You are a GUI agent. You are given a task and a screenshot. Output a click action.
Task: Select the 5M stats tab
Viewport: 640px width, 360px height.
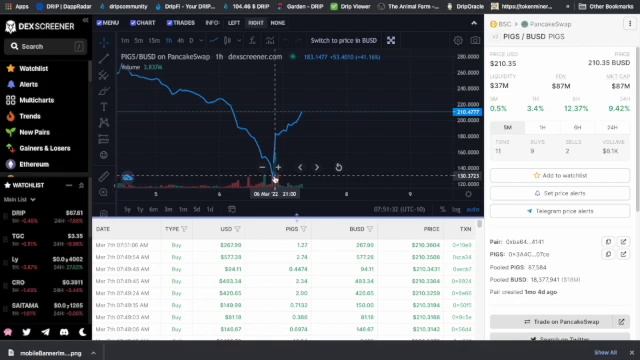507,127
